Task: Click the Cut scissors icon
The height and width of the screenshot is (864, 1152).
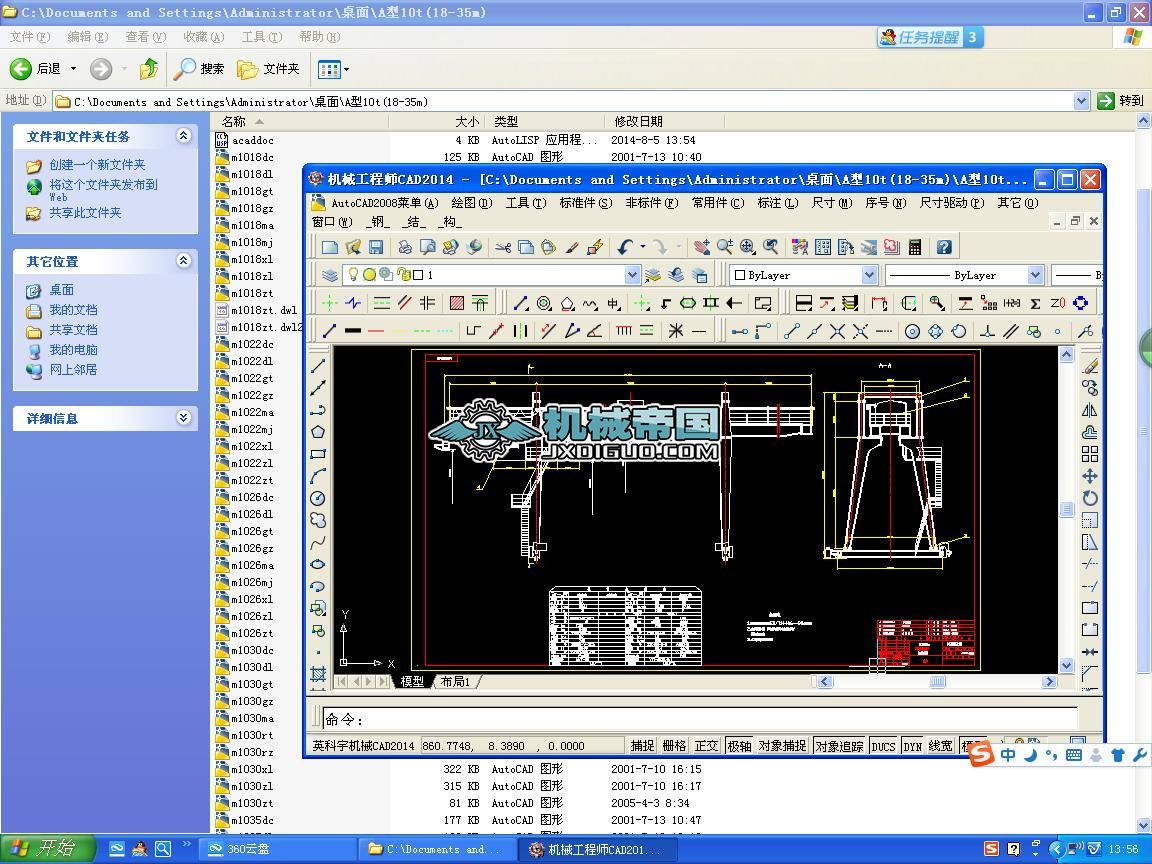Action: click(503, 247)
